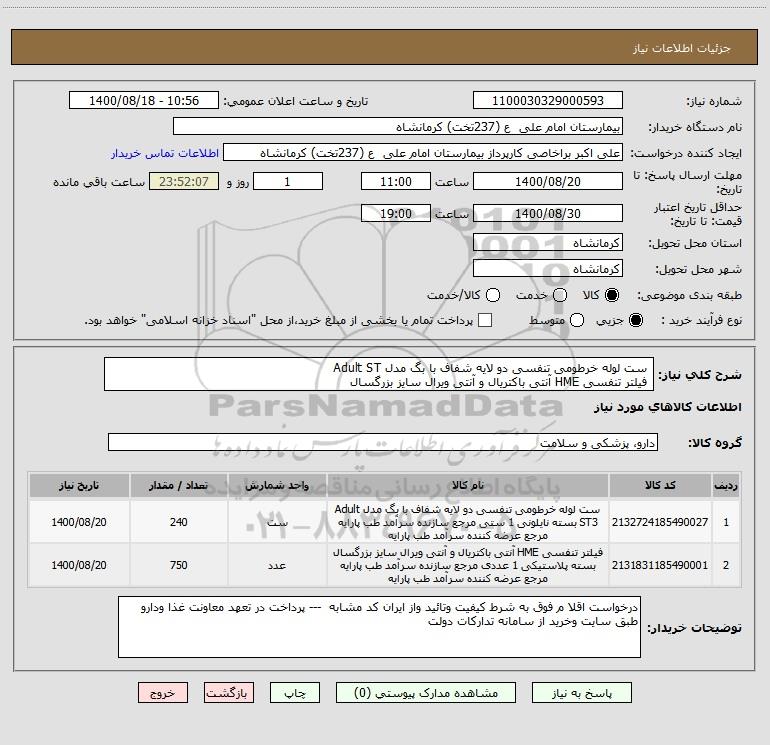Viewport: 770px width, 745px height.
Task: Click the need date of row 2
Action: [79, 565]
